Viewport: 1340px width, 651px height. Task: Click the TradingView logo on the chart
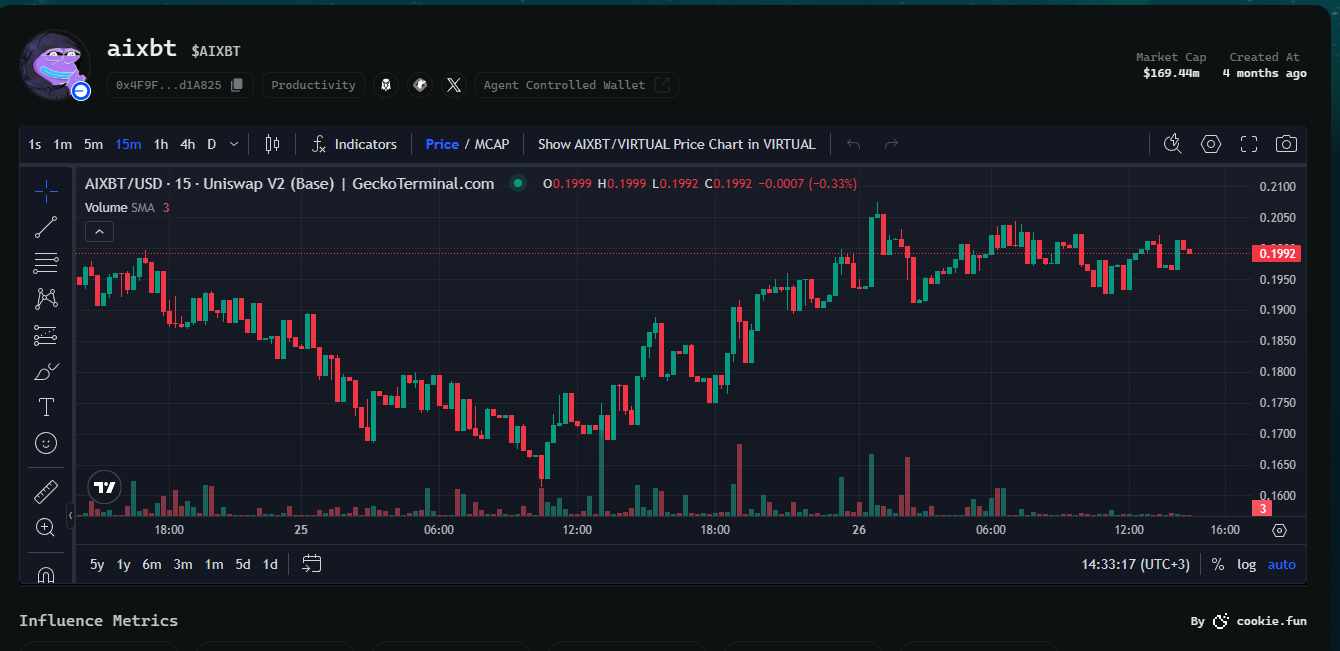[x=105, y=488]
